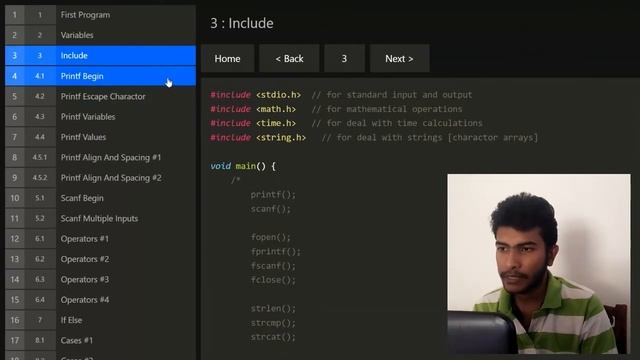This screenshot has width=640, height=360.
Task: Click the Home button
Action: point(227,59)
